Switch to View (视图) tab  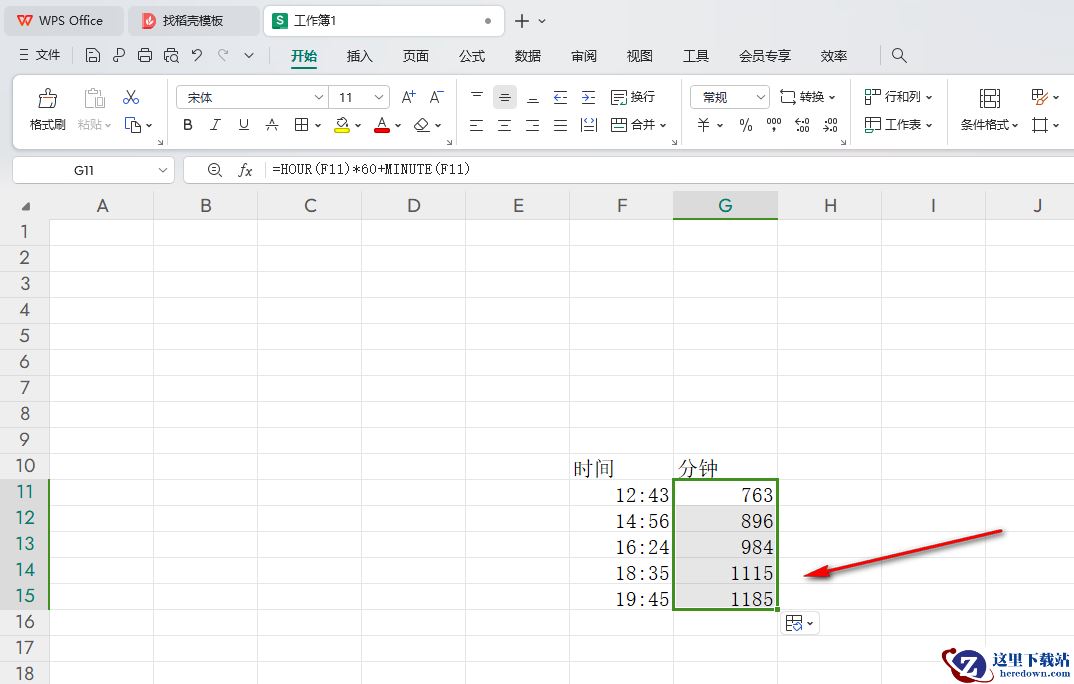point(640,56)
